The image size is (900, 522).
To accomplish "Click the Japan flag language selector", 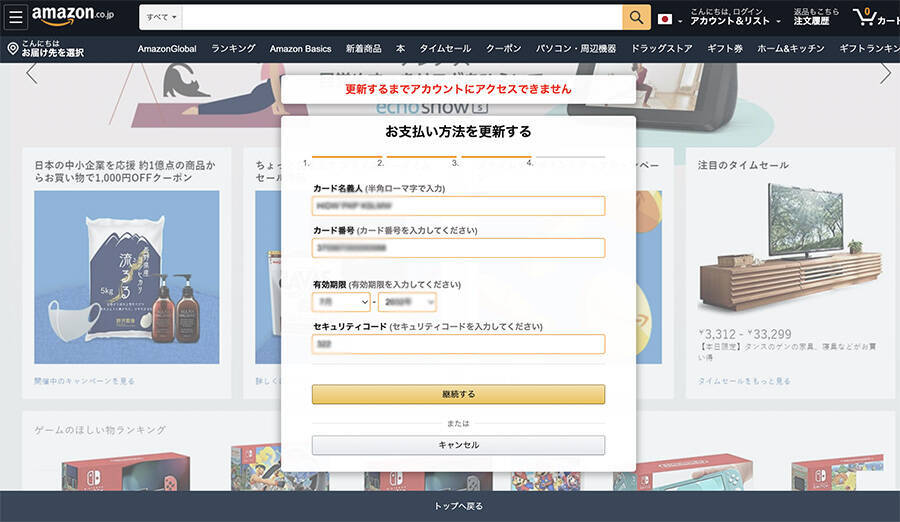I will [666, 18].
